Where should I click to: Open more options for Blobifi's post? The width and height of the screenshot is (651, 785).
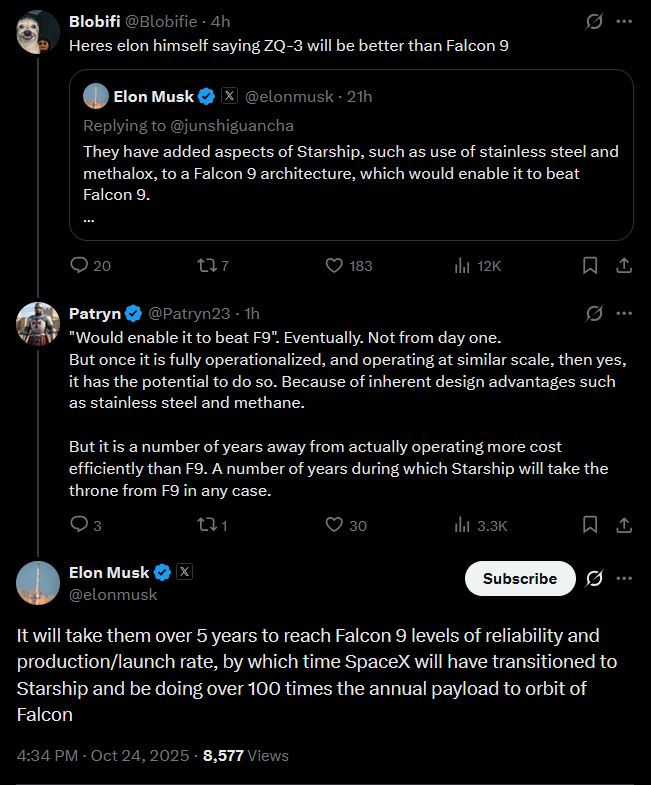(624, 21)
